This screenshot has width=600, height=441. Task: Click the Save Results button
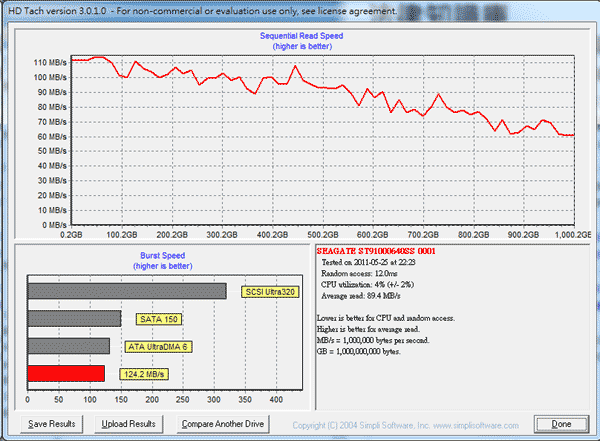52,424
